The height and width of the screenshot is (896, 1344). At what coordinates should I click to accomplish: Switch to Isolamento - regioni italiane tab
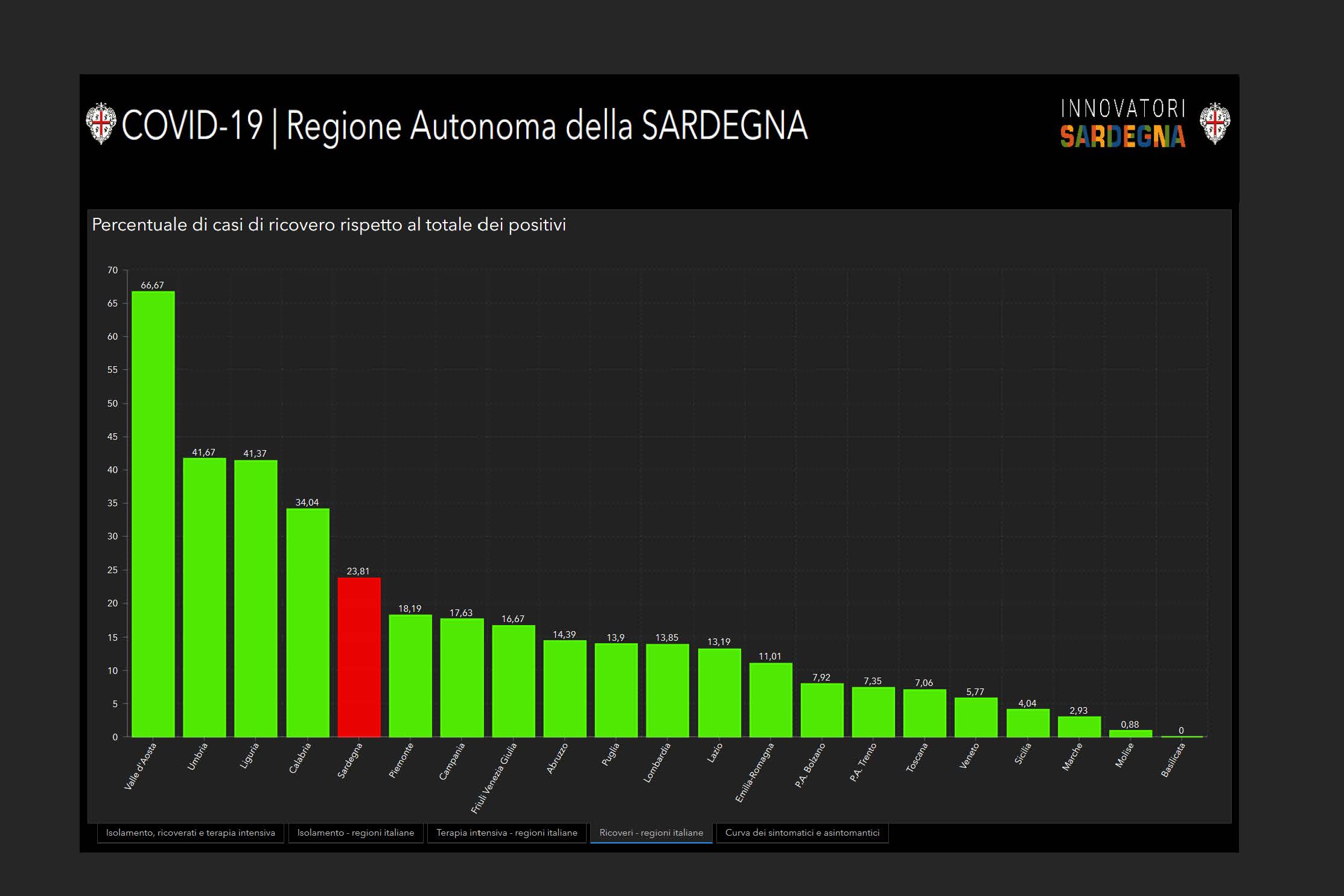click(x=355, y=833)
